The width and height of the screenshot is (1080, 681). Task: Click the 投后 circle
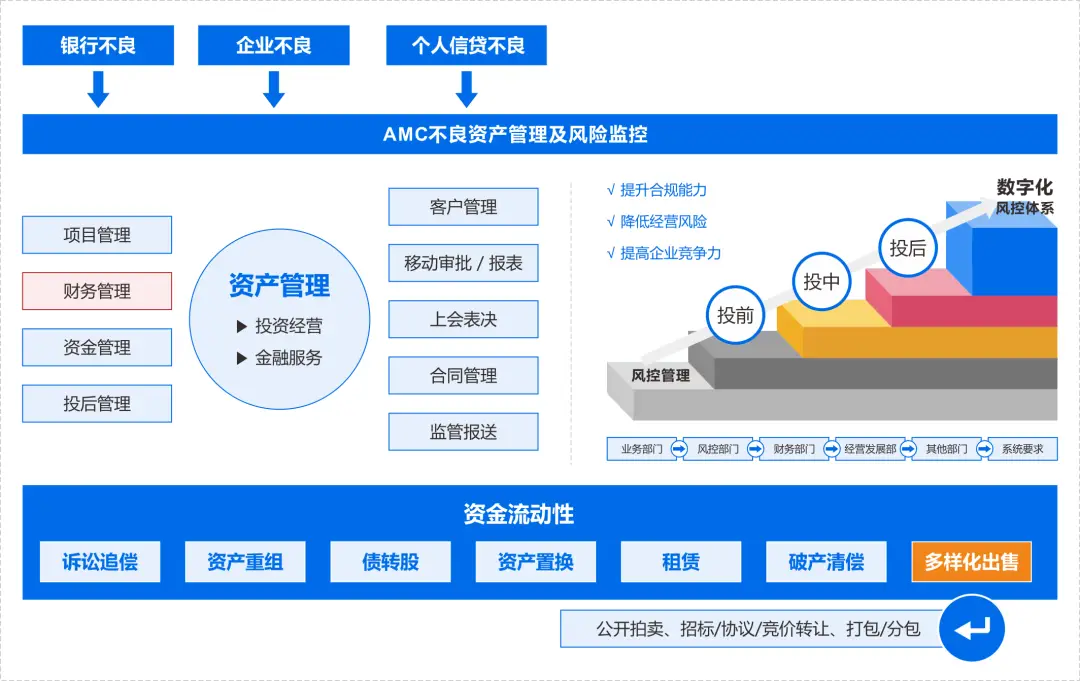point(908,248)
